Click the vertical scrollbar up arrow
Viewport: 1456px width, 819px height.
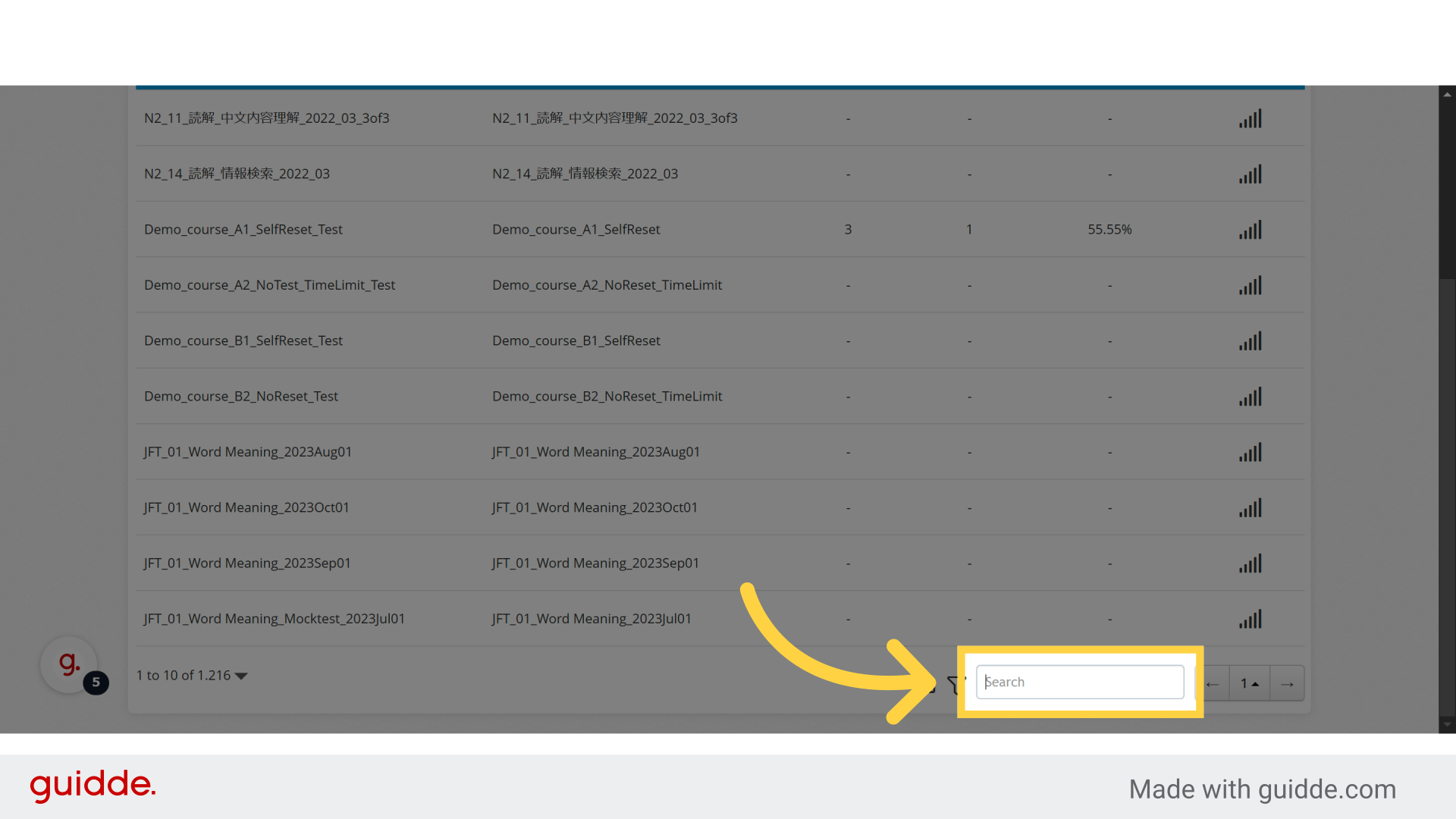1447,95
